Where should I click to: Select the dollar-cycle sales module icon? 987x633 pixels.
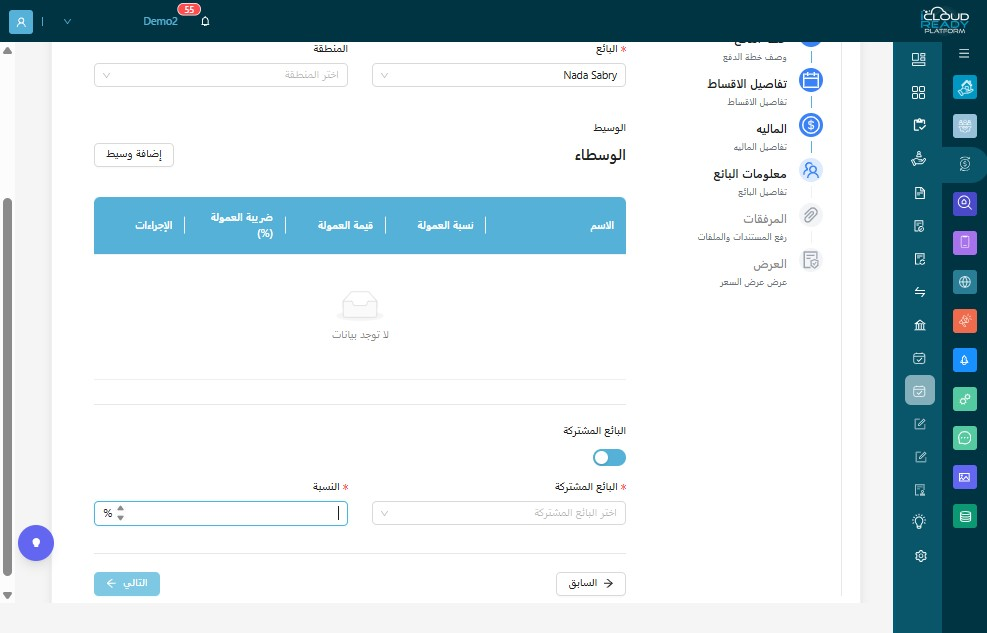[964, 164]
